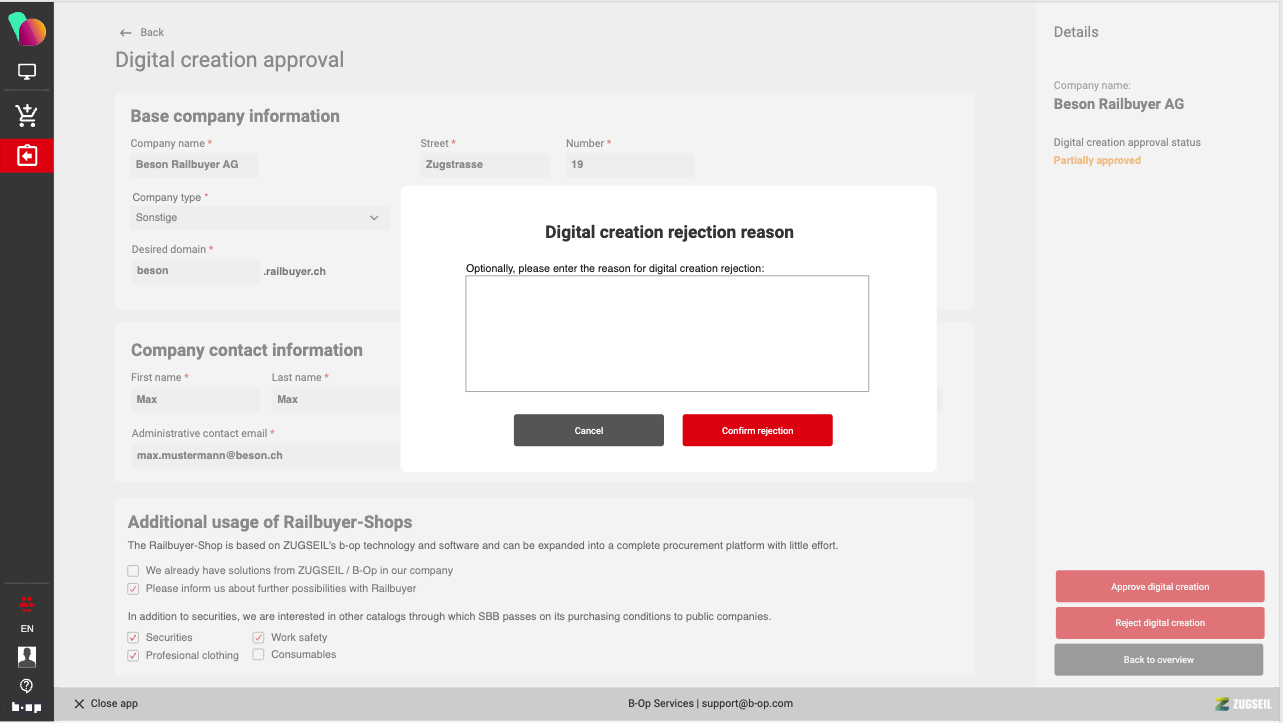The width and height of the screenshot is (1283, 723).
Task: Click the red users group icon
Action: 27,603
